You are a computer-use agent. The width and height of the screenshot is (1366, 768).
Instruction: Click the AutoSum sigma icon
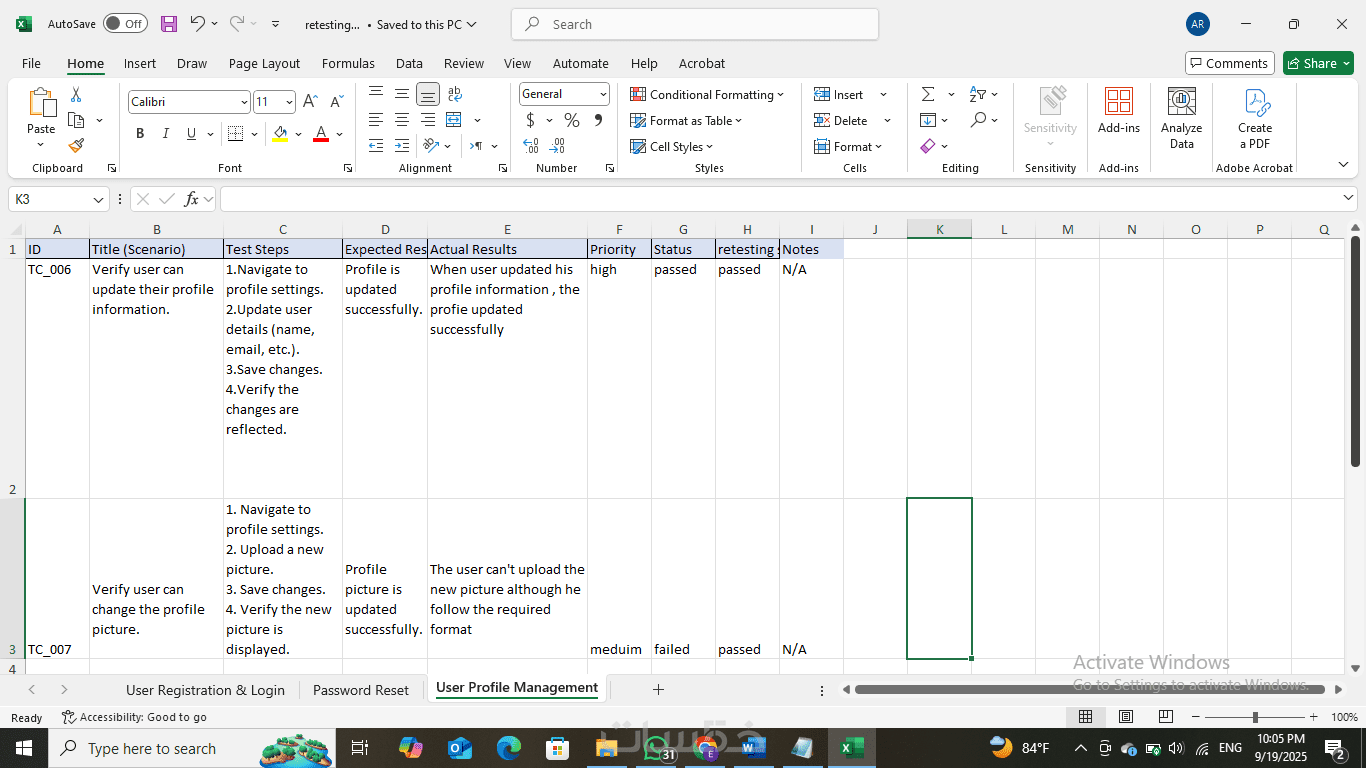(928, 94)
